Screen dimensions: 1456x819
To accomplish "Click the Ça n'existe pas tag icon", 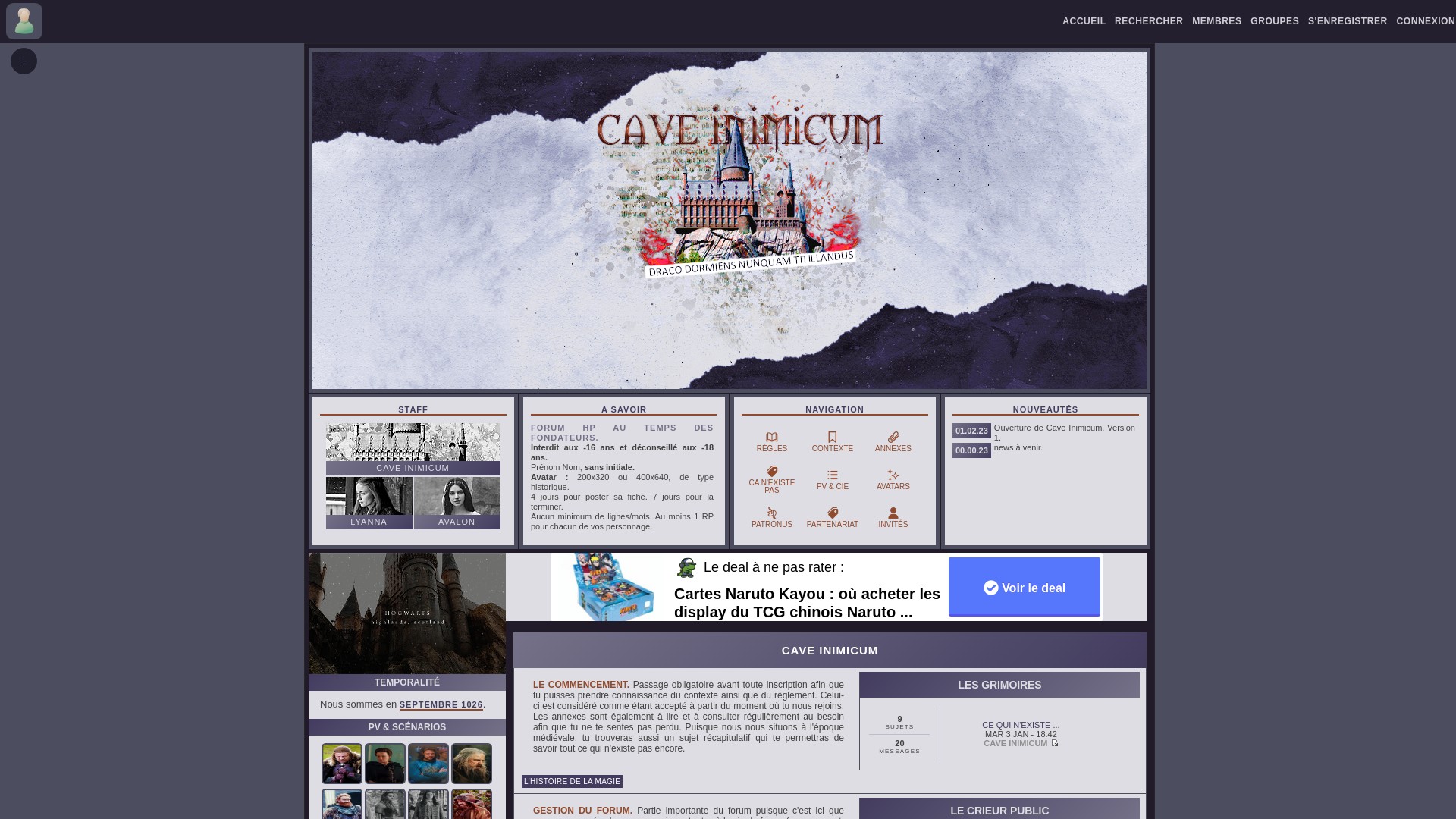I will pyautogui.click(x=772, y=472).
